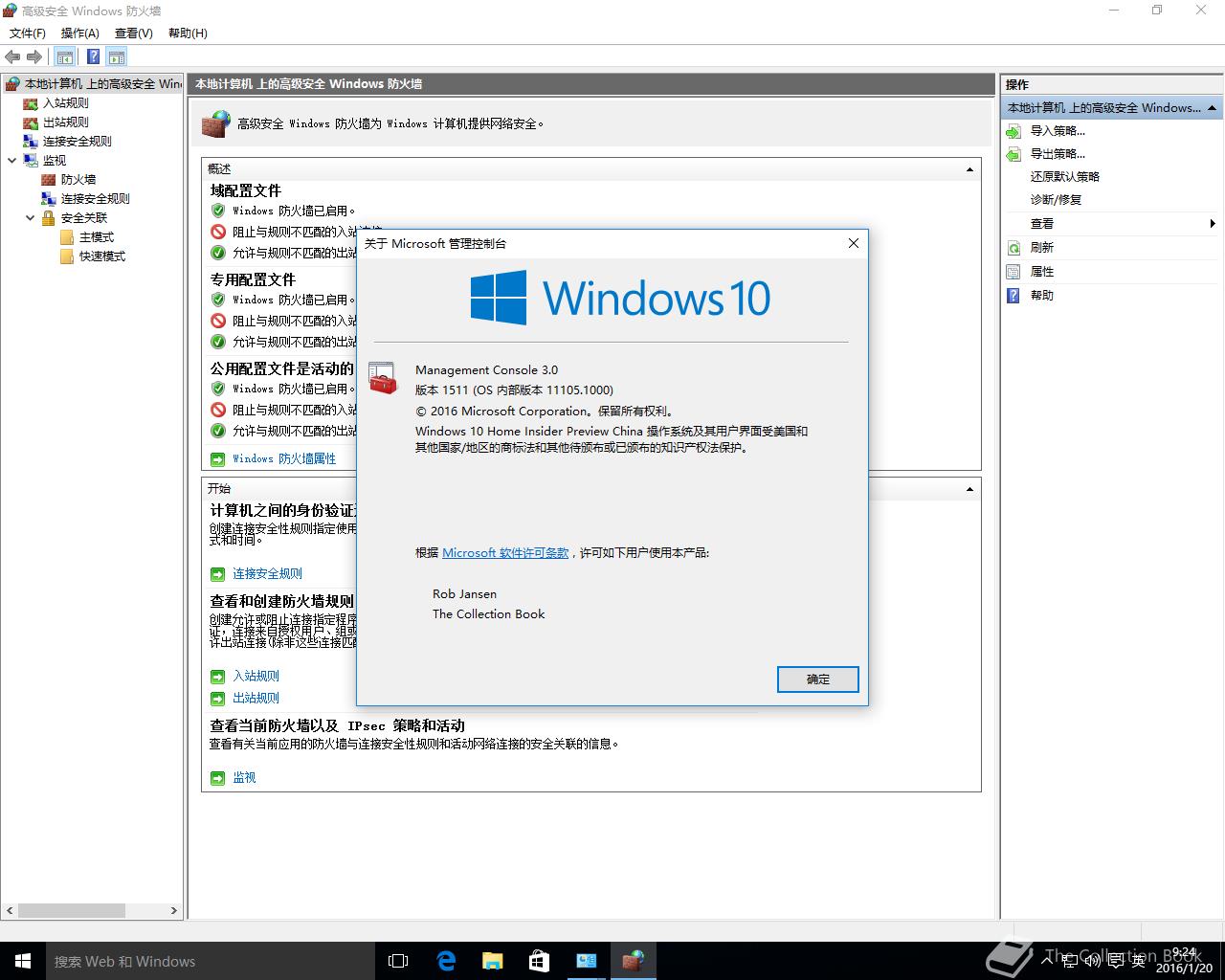Viewport: 1225px width, 980px height.
Task: Open the 查看(V) menu
Action: (134, 33)
